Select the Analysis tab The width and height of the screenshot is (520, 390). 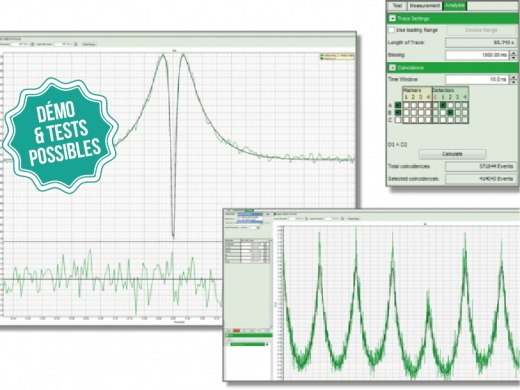click(454, 6)
